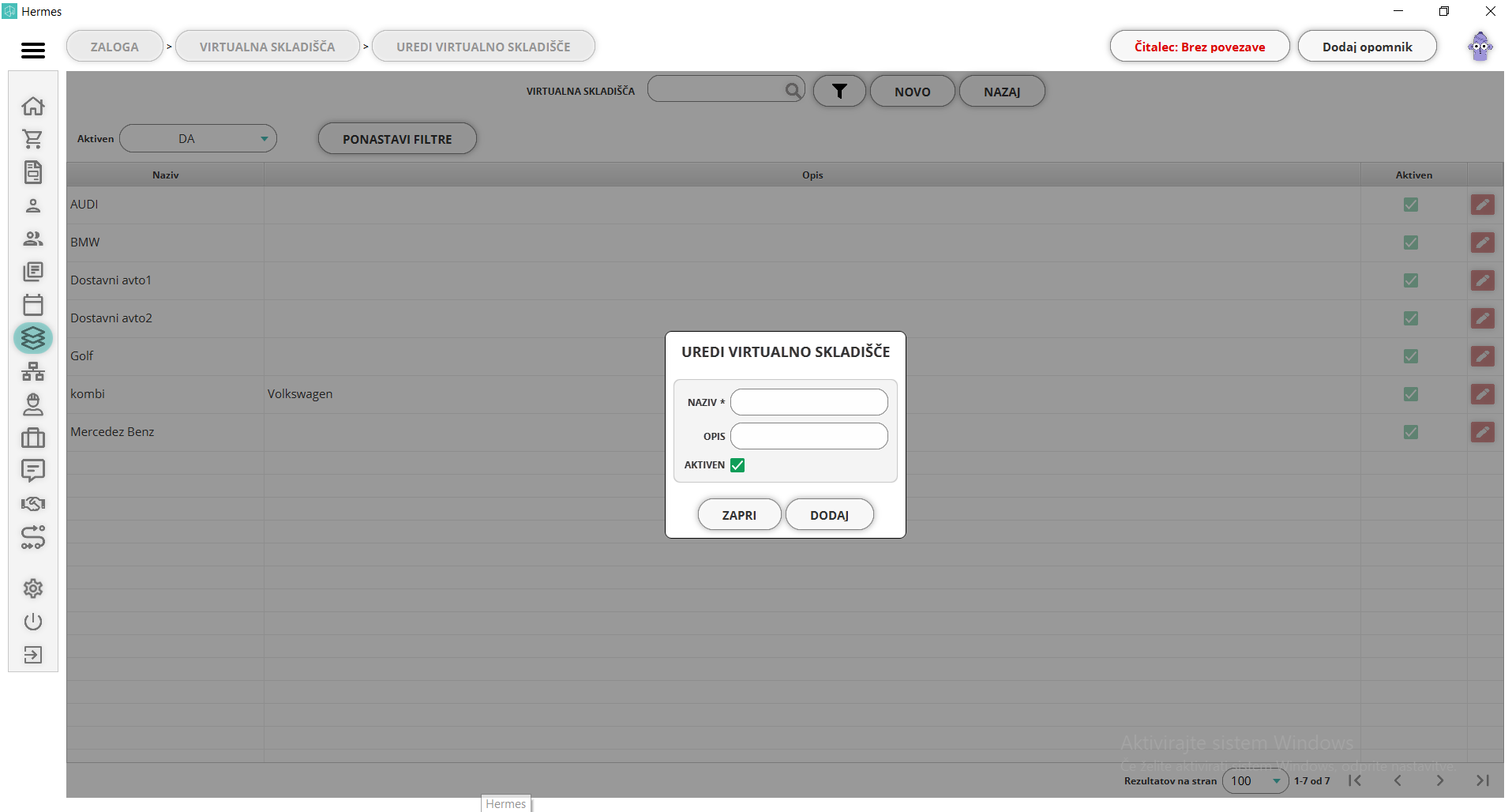Edit the Golf row pencil icon
1512x812 pixels.
click(x=1483, y=356)
